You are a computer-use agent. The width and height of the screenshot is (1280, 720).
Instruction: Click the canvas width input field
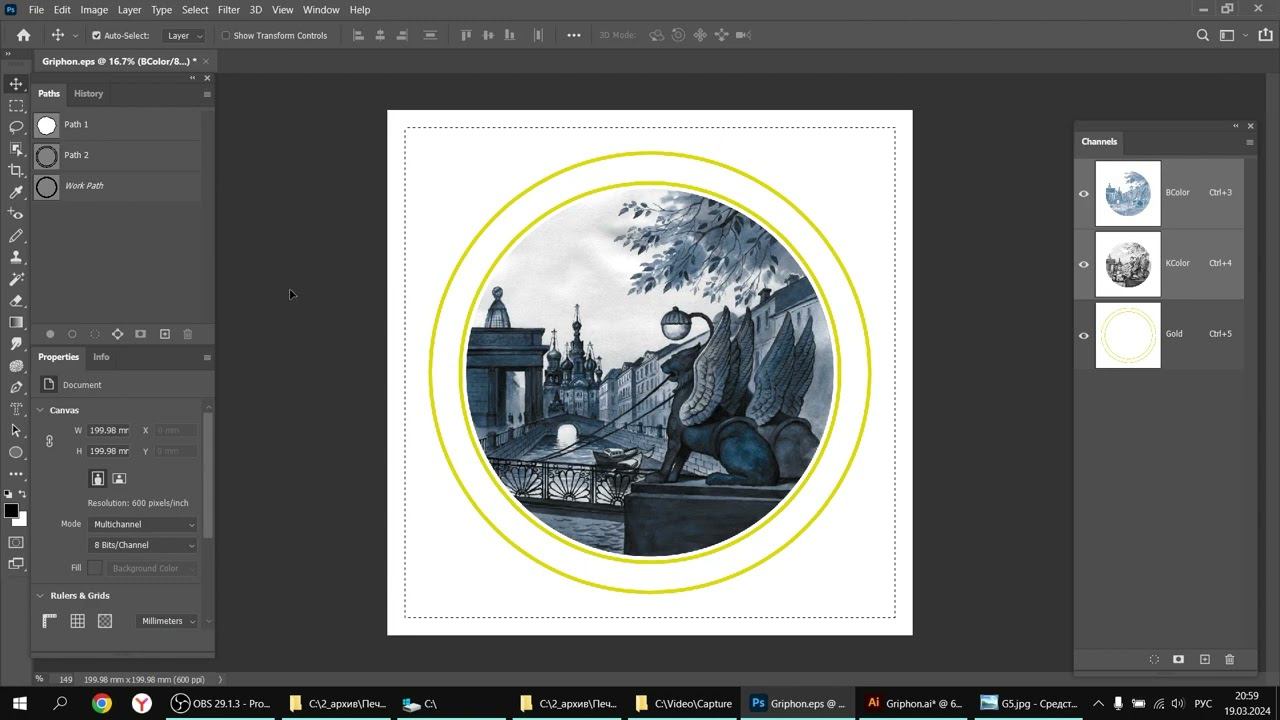[x=109, y=430]
